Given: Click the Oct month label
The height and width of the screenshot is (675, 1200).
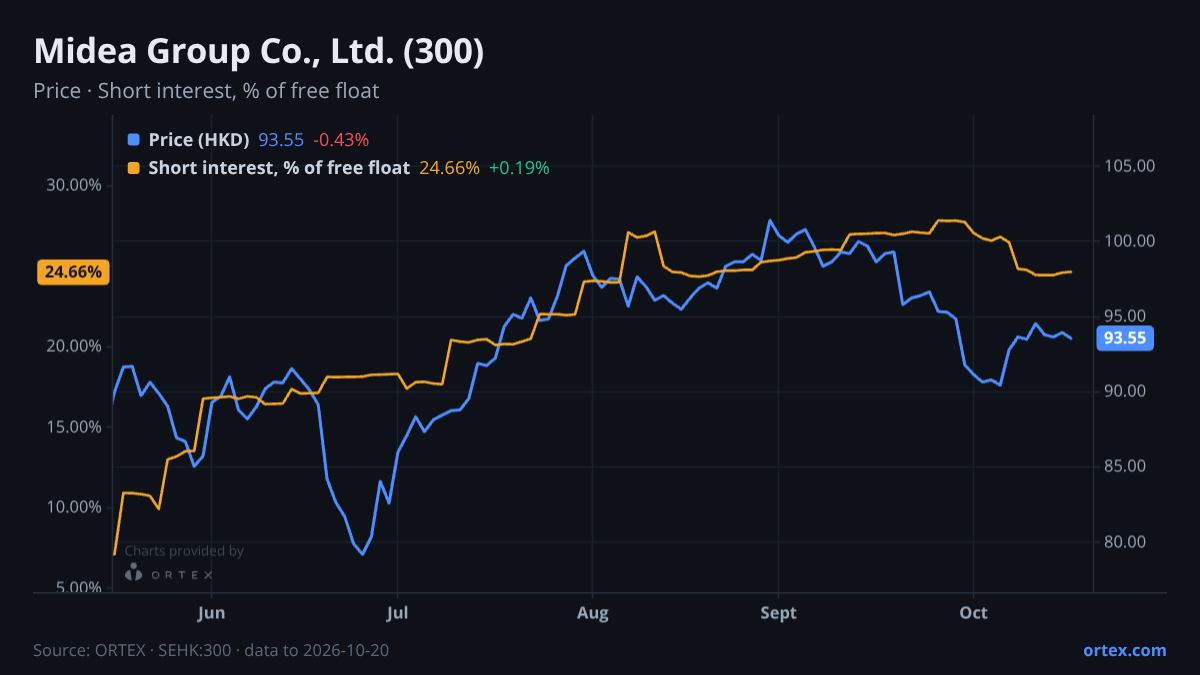Looking at the screenshot, I should pos(973,613).
